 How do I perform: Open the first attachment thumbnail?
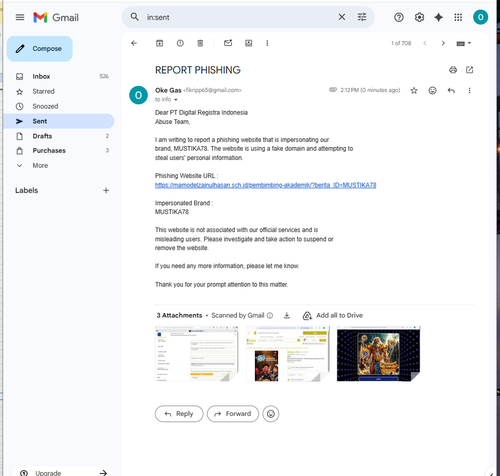[x=197, y=354]
